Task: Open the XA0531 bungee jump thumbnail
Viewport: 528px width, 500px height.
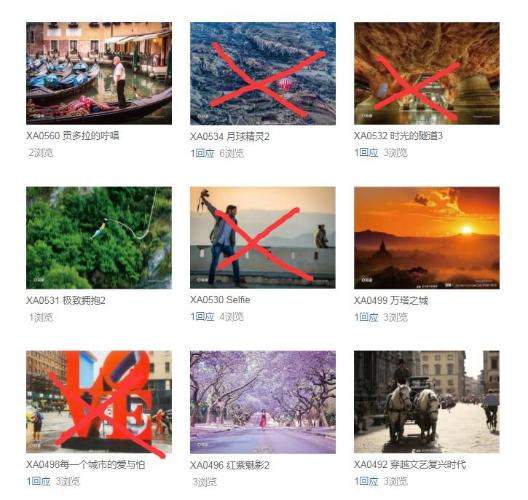Action: 99,238
